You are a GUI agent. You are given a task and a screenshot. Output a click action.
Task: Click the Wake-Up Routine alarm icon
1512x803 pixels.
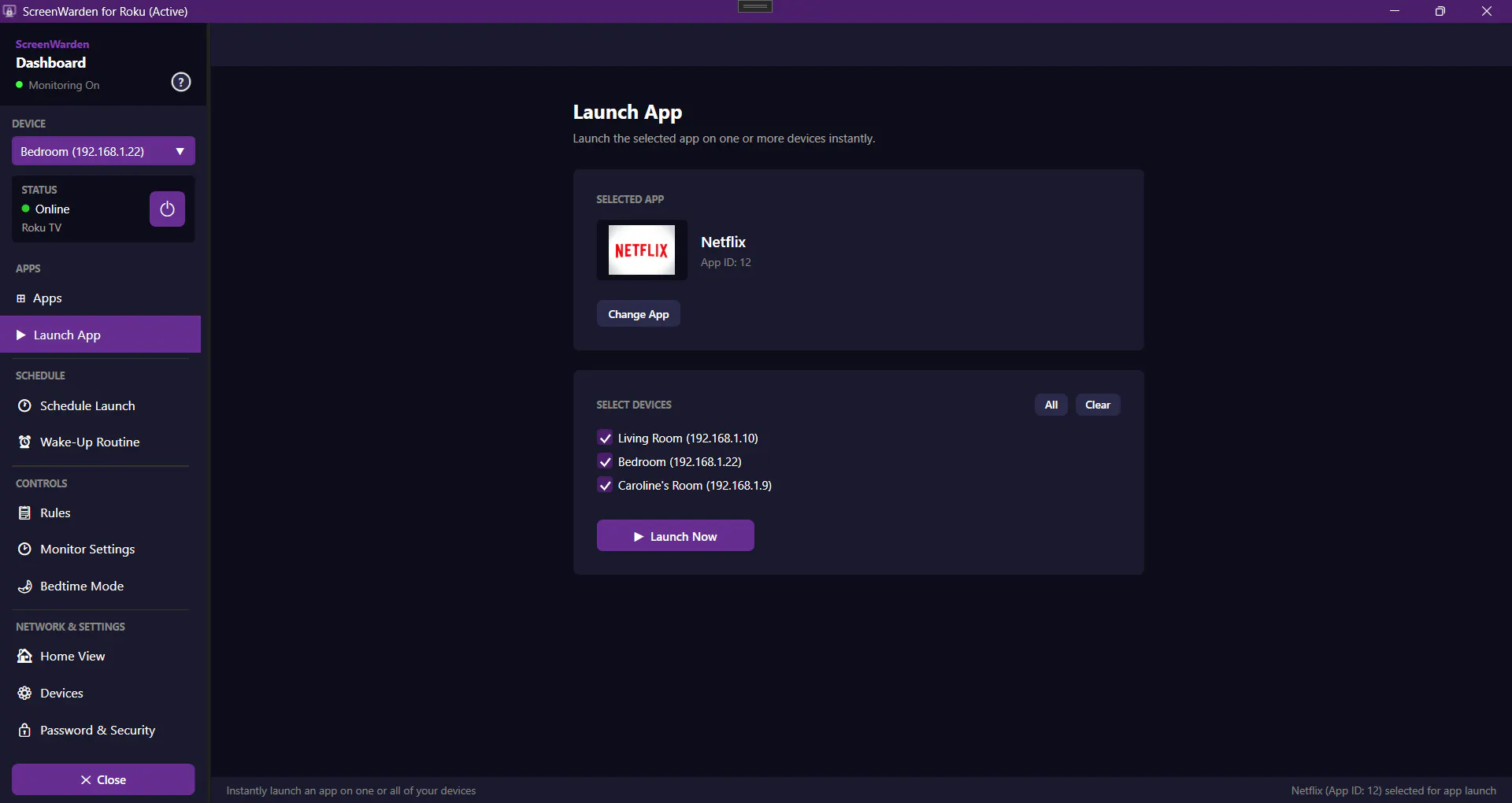tap(24, 442)
